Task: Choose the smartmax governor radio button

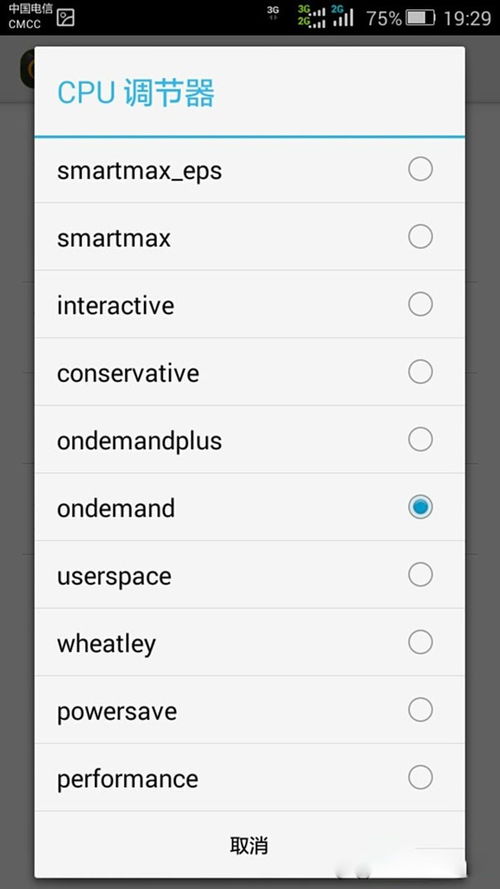Action: [x=420, y=236]
